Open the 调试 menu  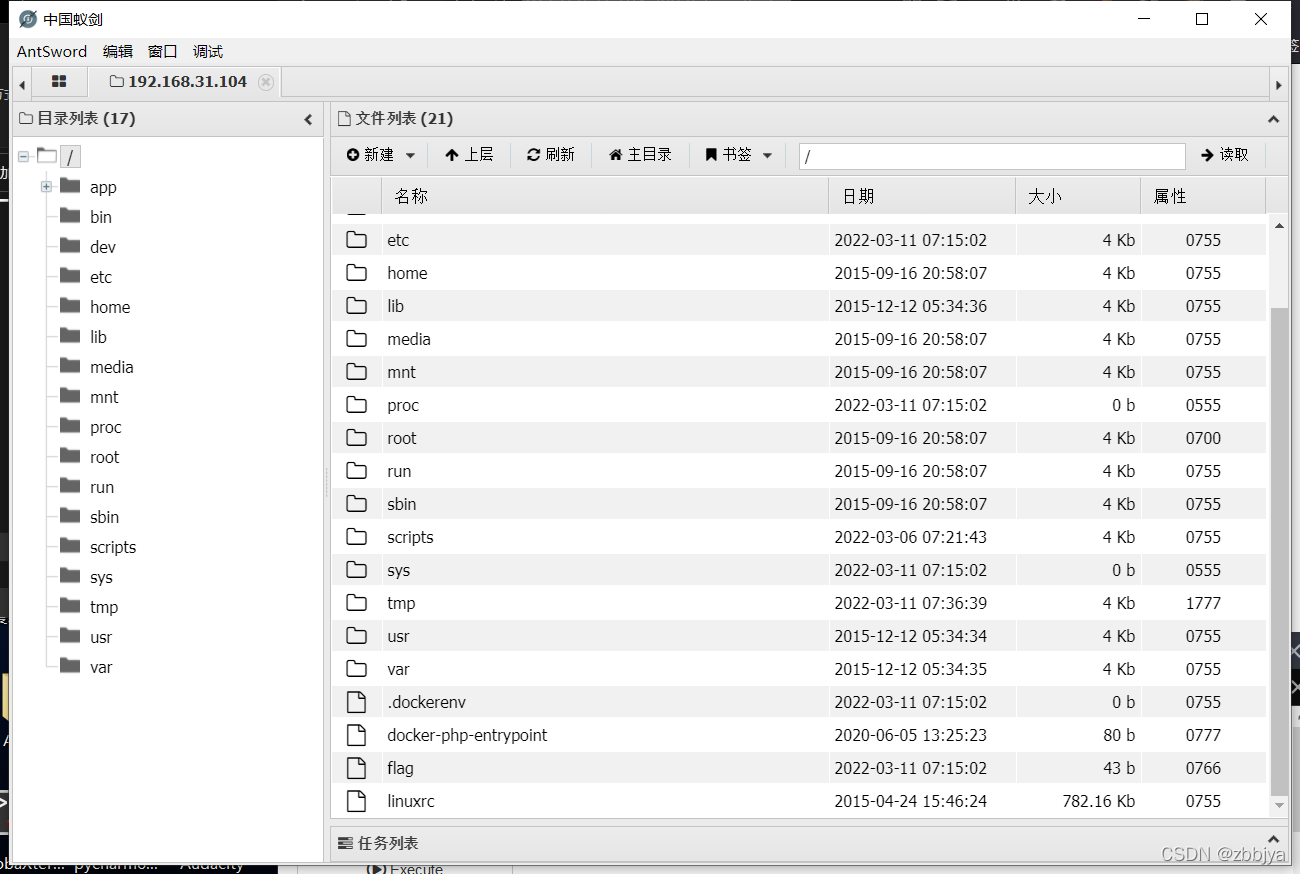click(x=208, y=51)
